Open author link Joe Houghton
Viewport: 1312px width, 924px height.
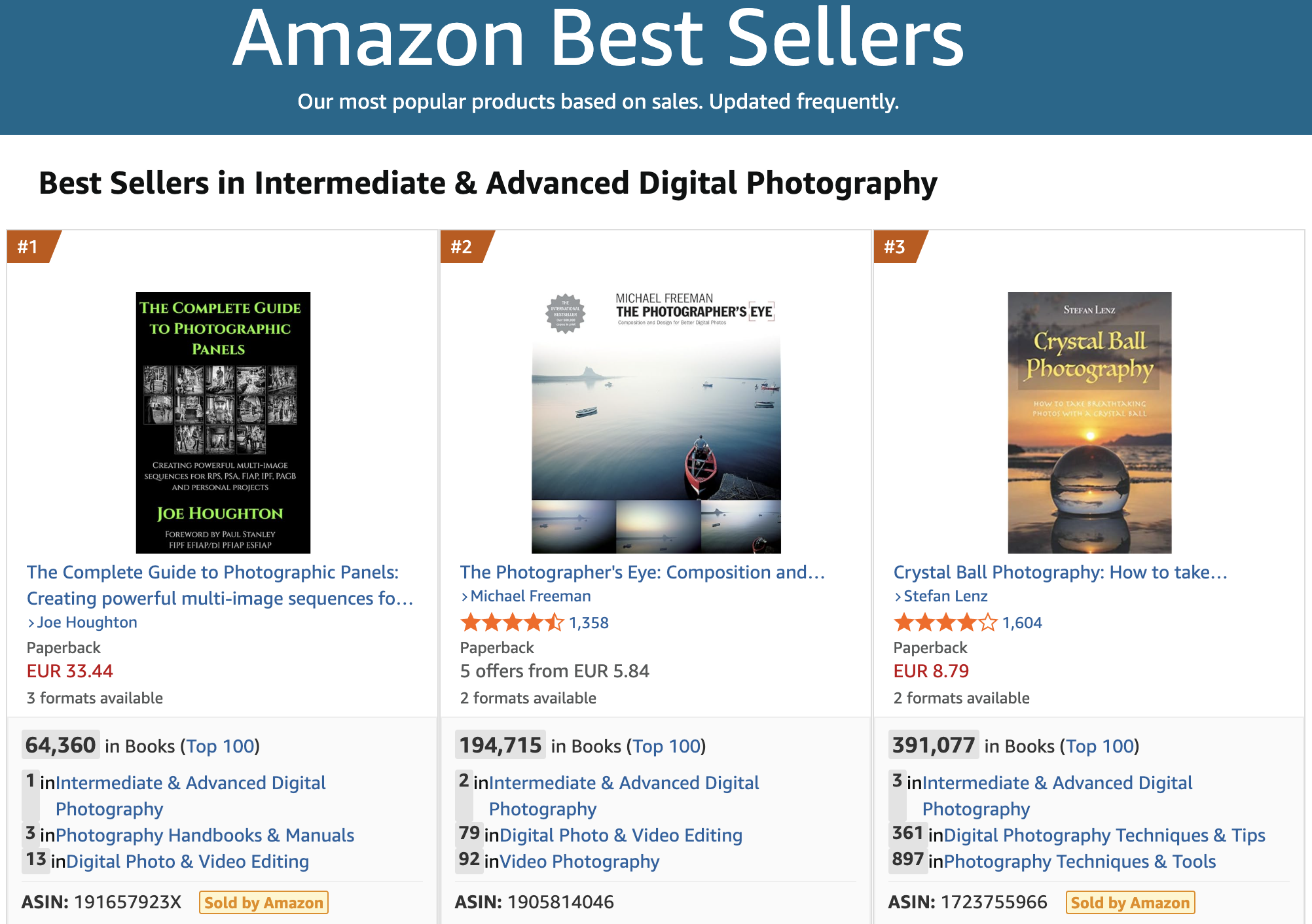point(87,622)
